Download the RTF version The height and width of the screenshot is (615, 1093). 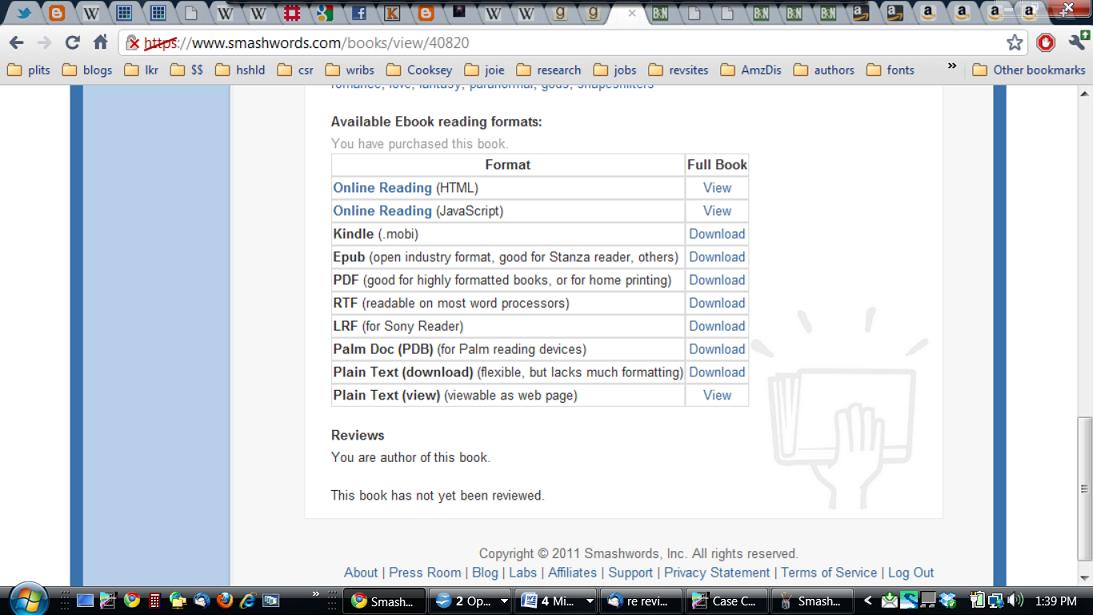[x=717, y=303]
